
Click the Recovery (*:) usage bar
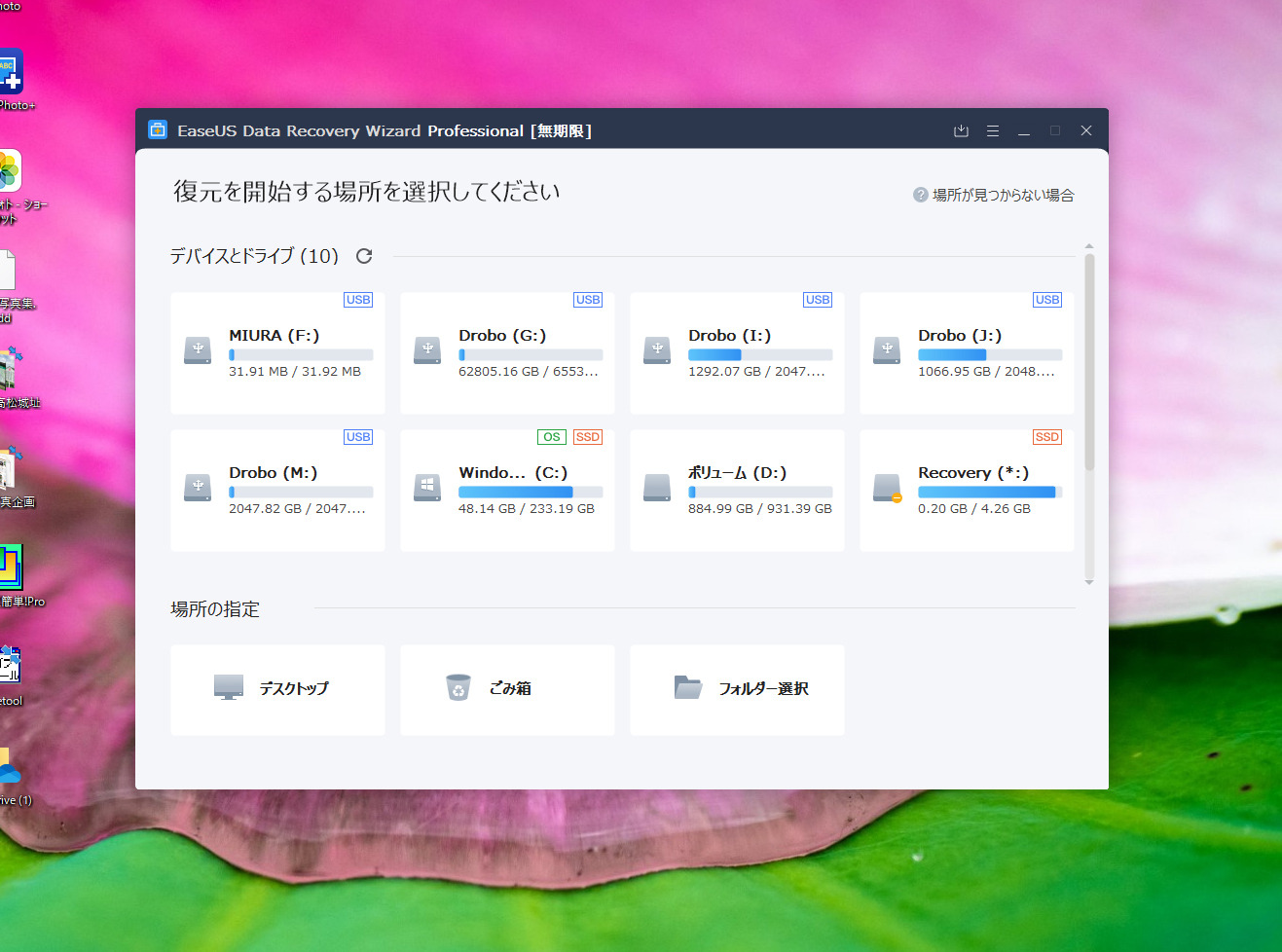coord(990,493)
